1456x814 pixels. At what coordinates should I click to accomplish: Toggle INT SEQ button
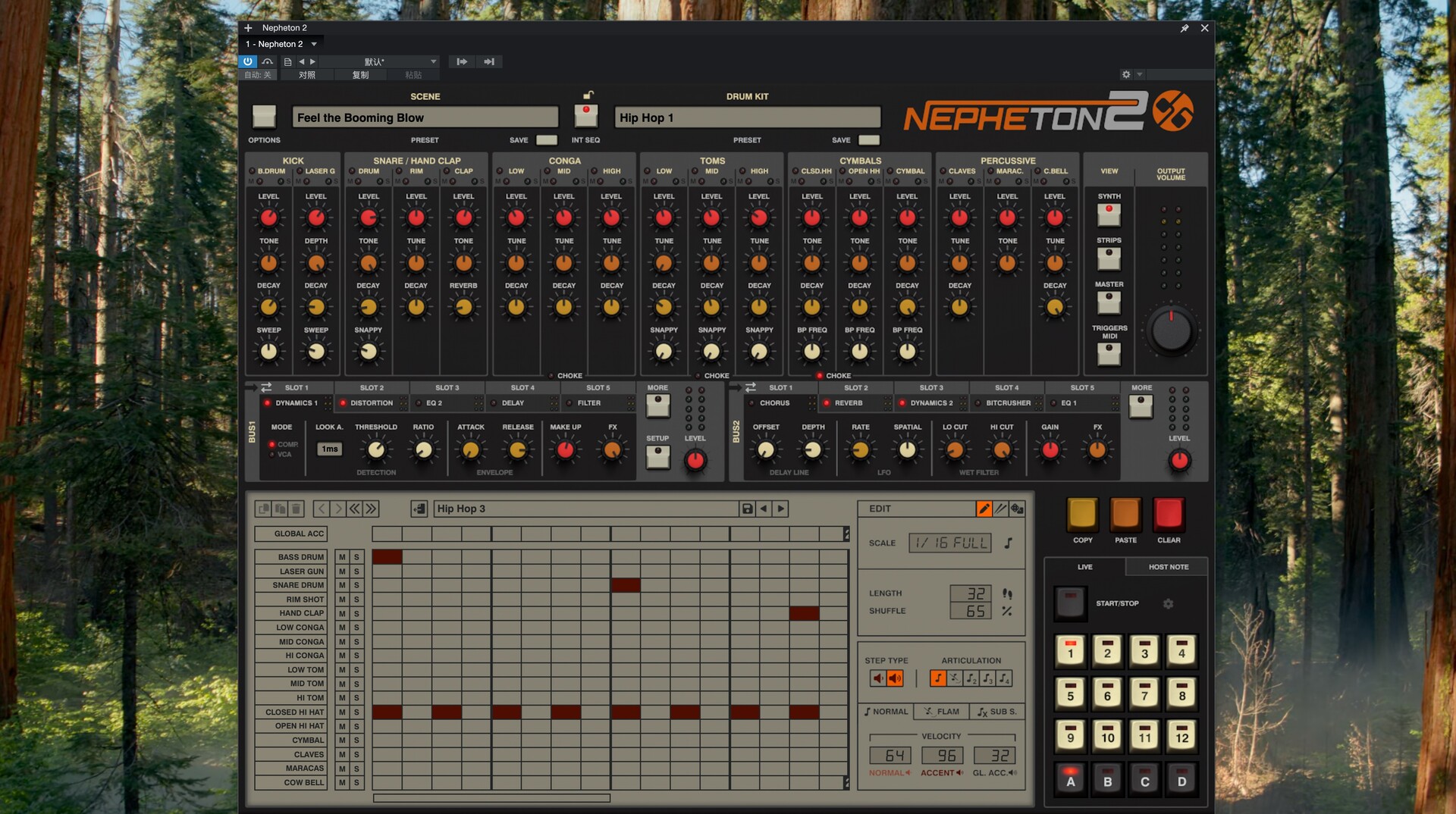pyautogui.click(x=585, y=116)
